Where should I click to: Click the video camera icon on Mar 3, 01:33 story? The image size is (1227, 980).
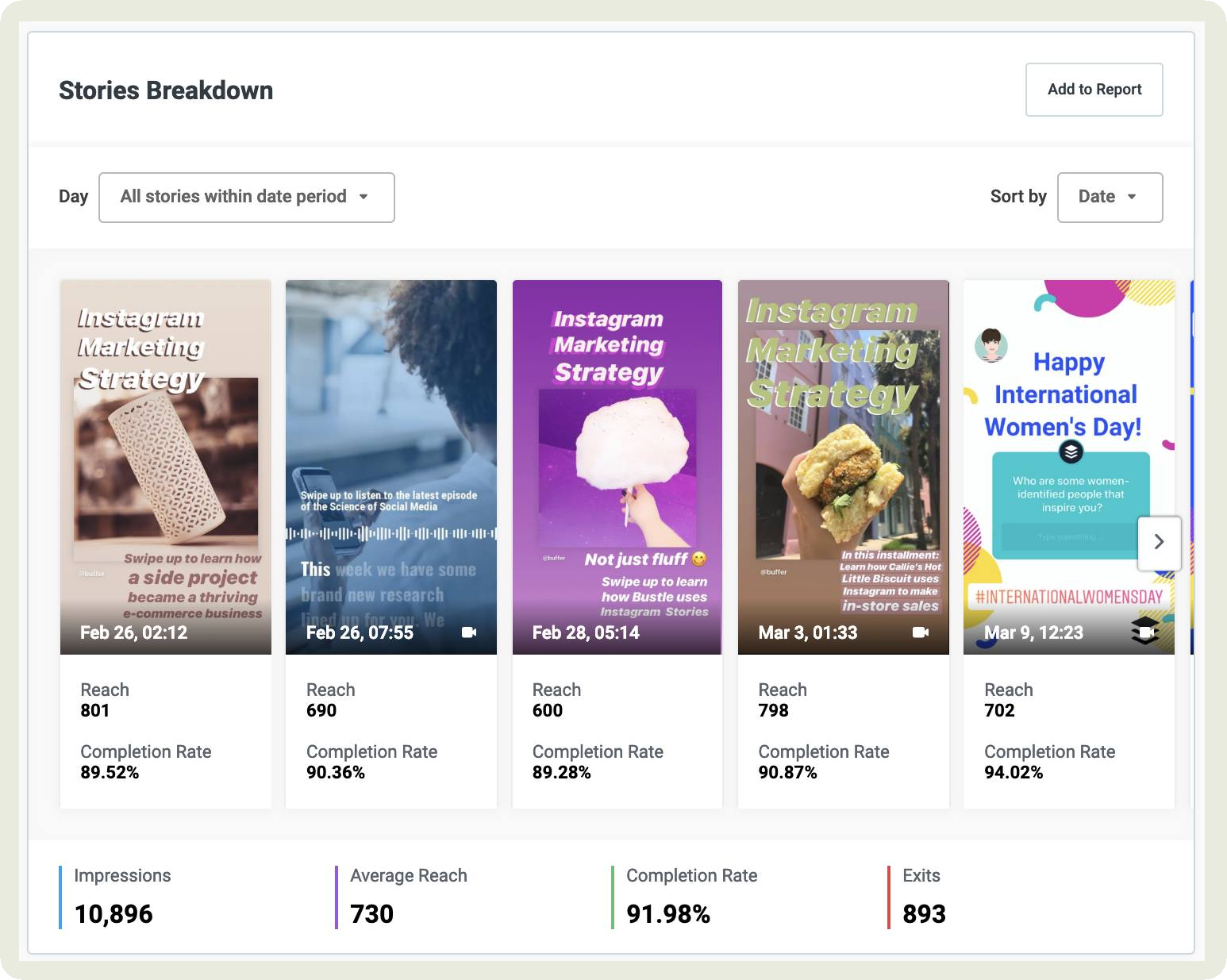(x=921, y=632)
